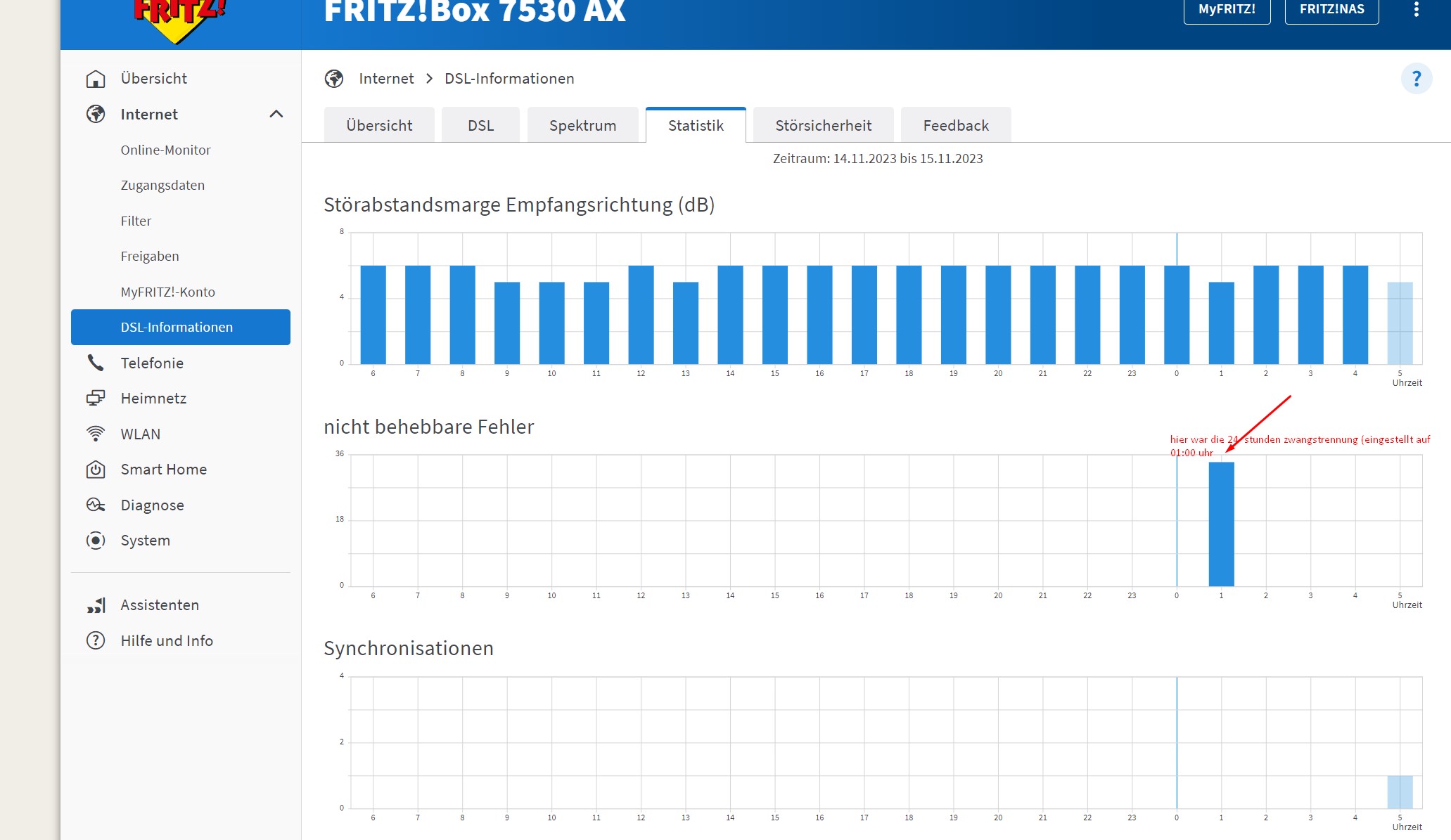This screenshot has width=1451, height=840.
Task: Click the Heimnetz network monitor icon
Action: coord(96,399)
